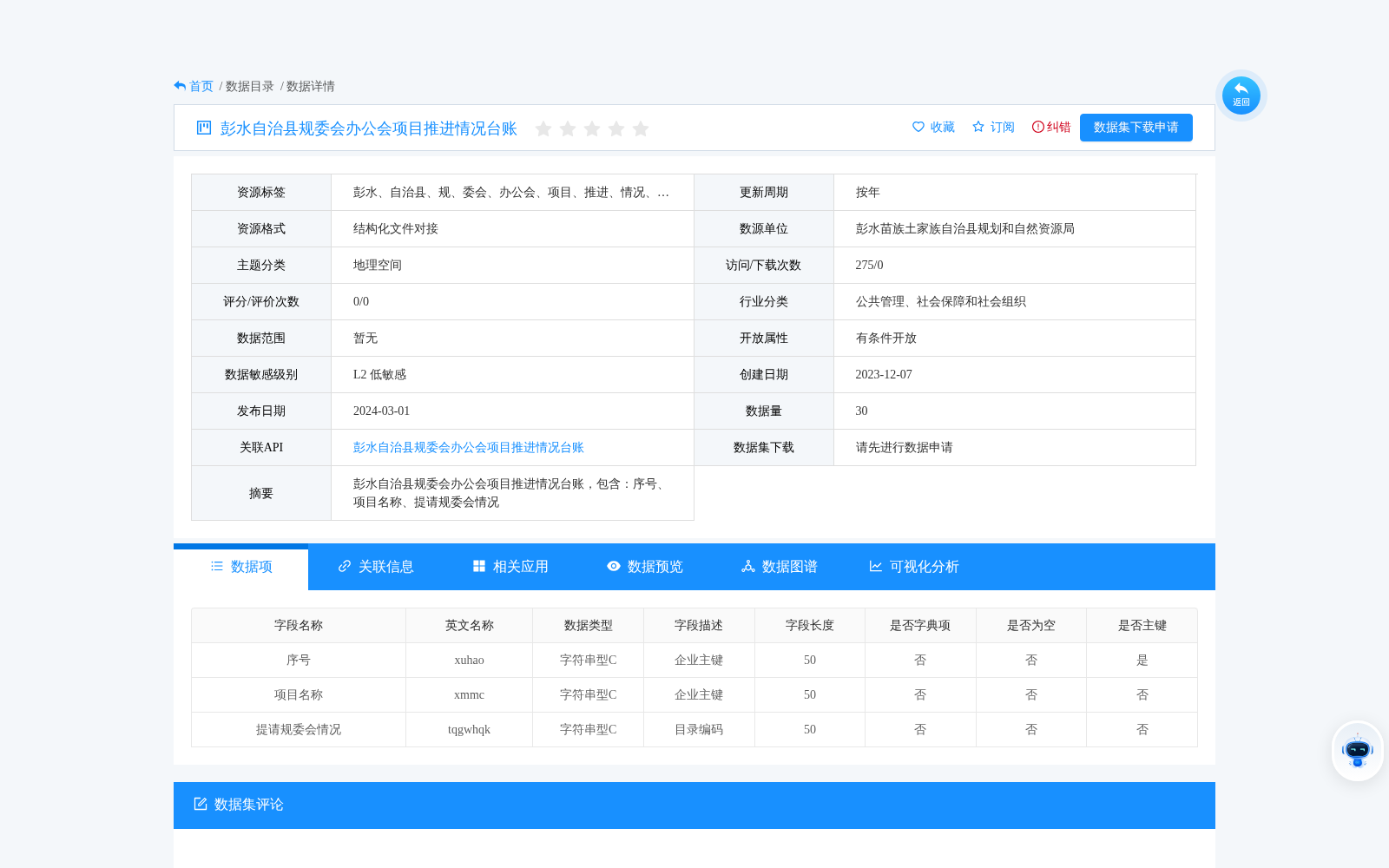Click the heart 收藏 icon
The height and width of the screenshot is (868, 1389).
coord(918,127)
